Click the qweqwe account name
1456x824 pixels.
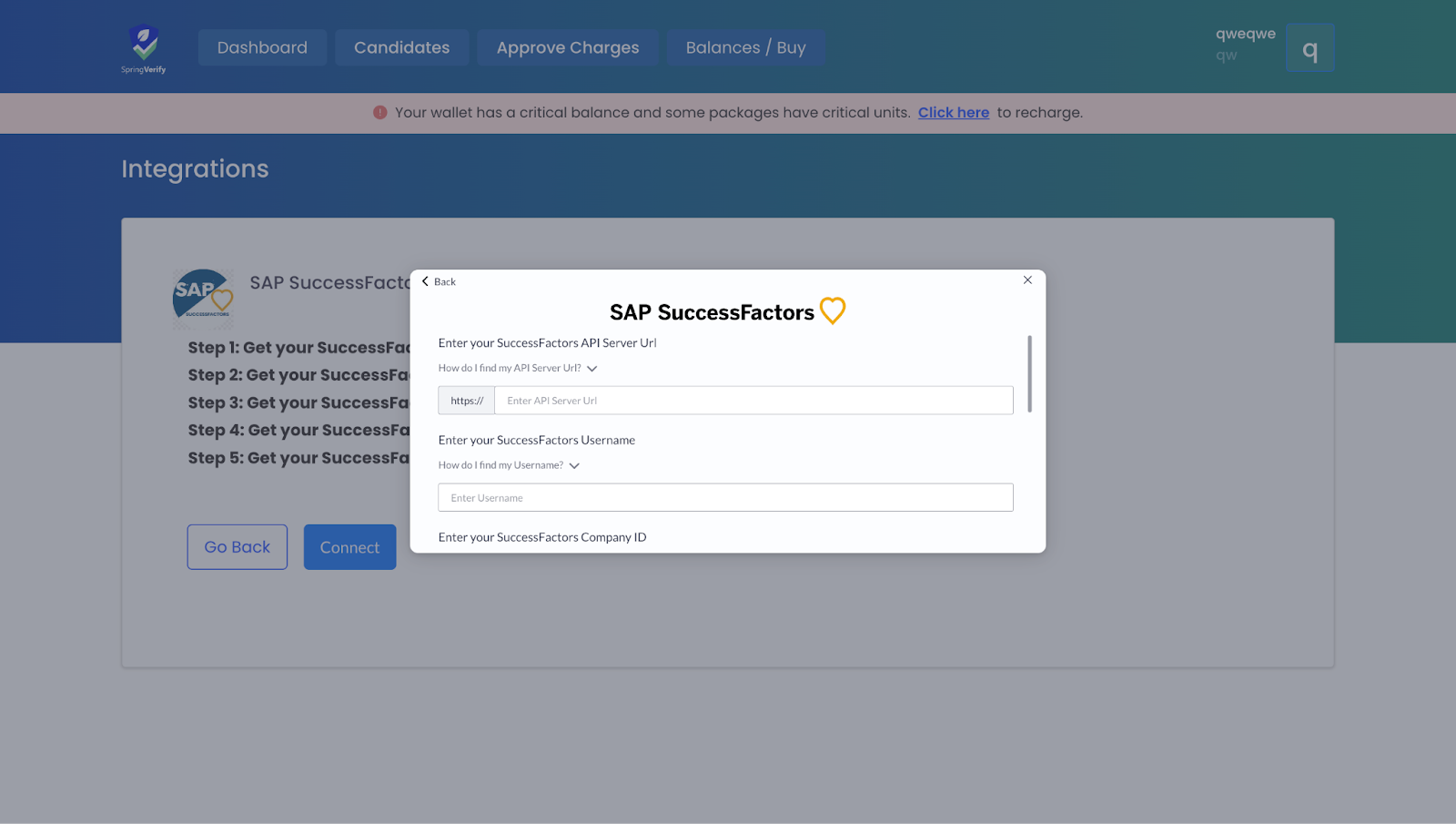pyautogui.click(x=1245, y=34)
